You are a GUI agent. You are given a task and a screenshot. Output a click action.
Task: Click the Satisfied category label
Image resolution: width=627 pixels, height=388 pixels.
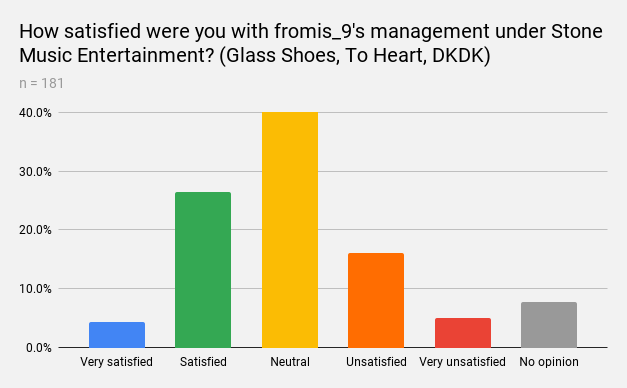pos(203,362)
